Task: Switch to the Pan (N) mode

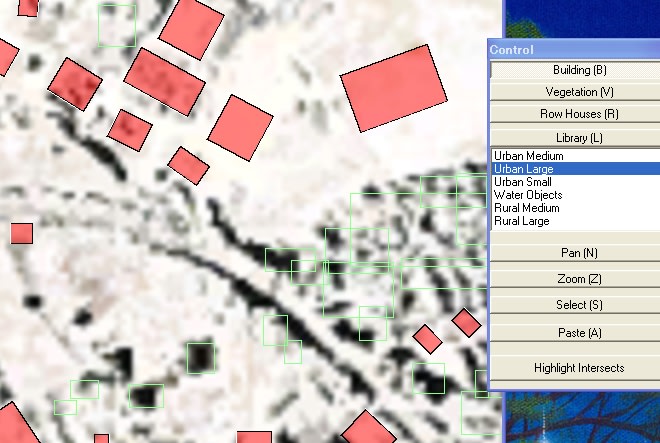Action: point(576,253)
